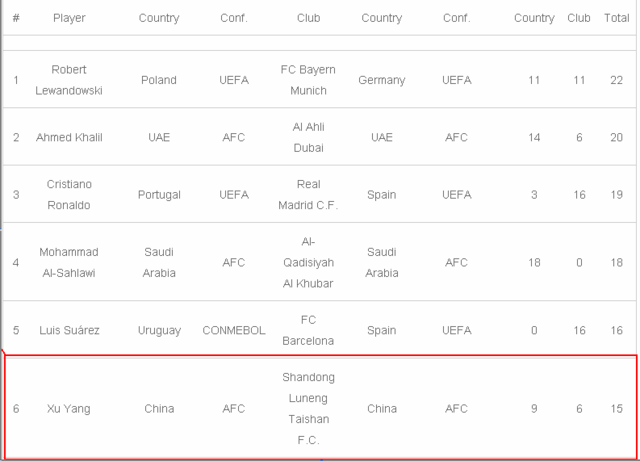Click the total value 22 for Lewandowski
This screenshot has width=640, height=461.
(x=616, y=78)
